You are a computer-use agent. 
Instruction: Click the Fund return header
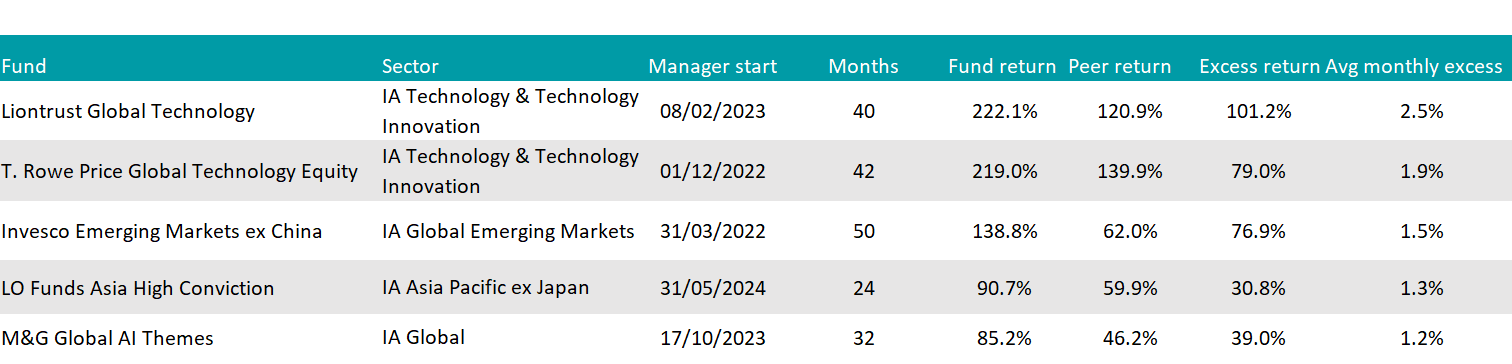1002,67
